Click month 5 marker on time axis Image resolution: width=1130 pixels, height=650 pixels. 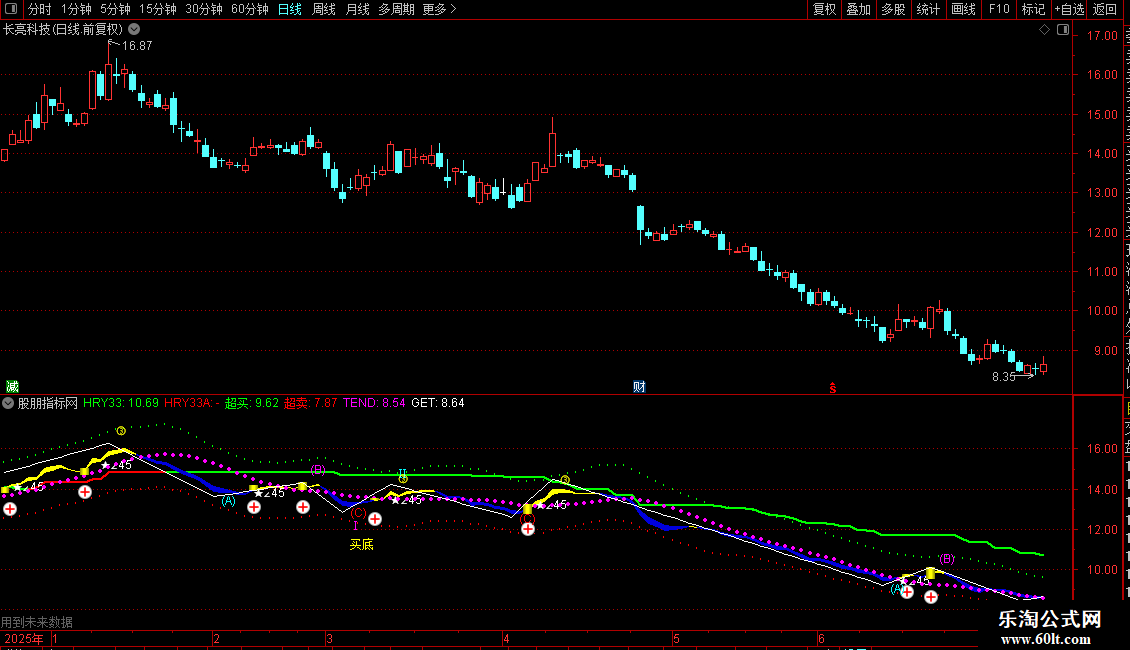[x=676, y=638]
